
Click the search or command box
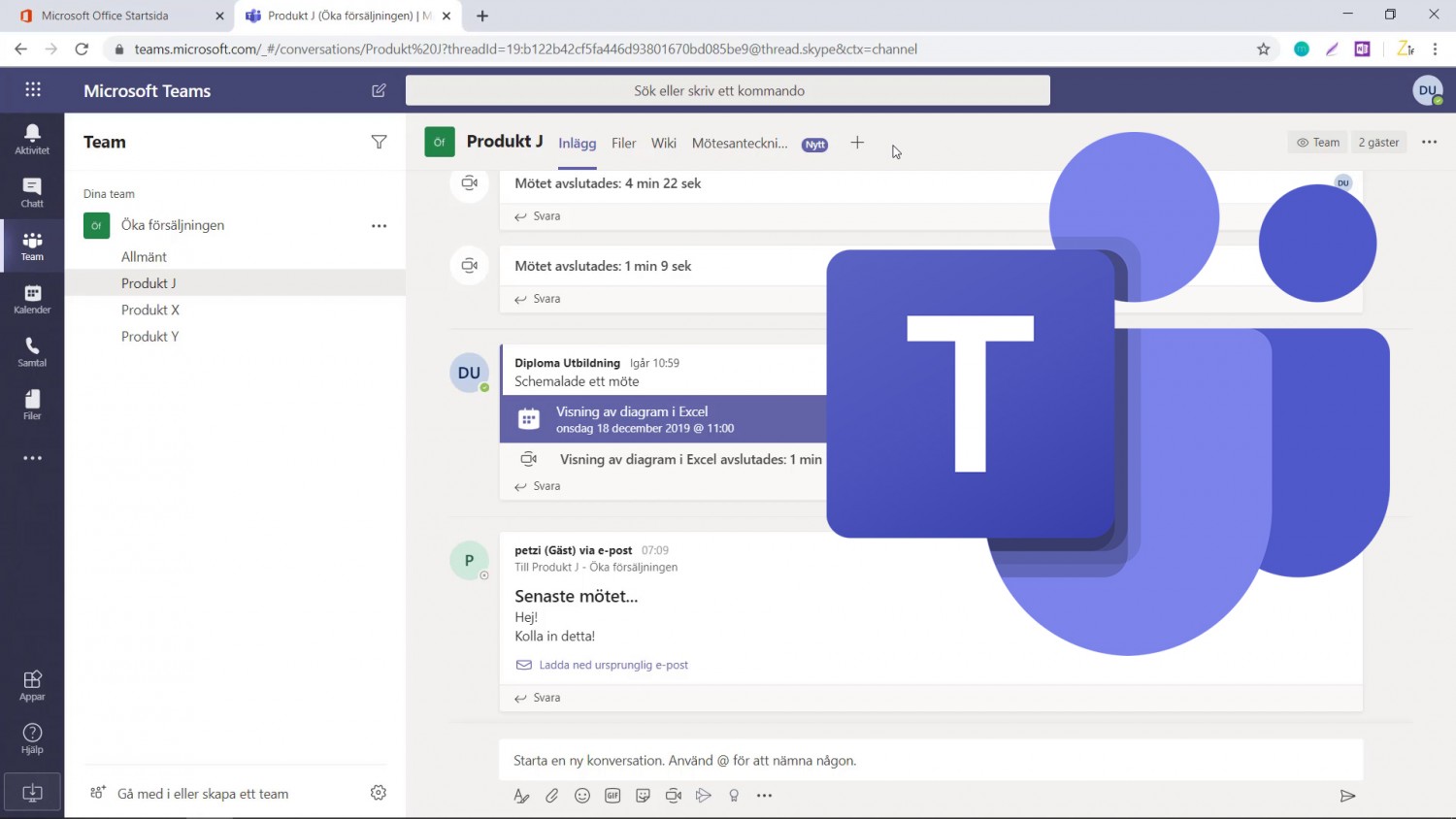tap(728, 90)
